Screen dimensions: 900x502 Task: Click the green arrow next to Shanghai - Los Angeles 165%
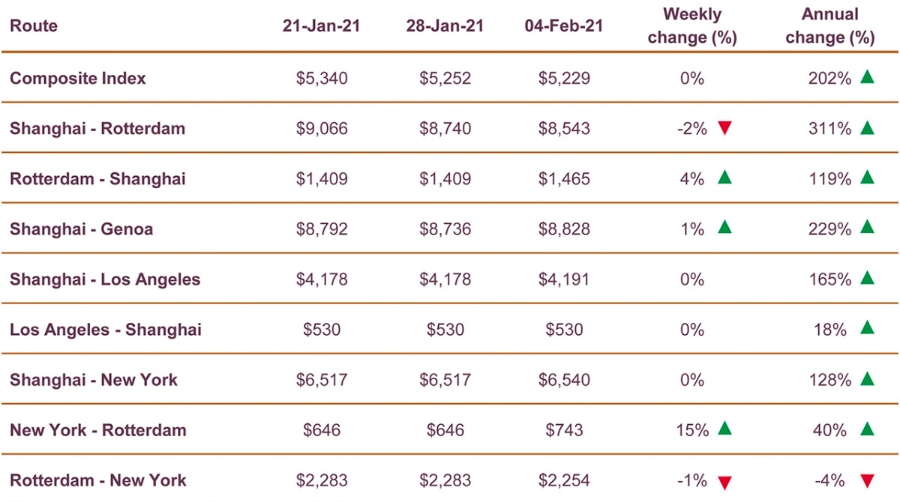click(867, 278)
